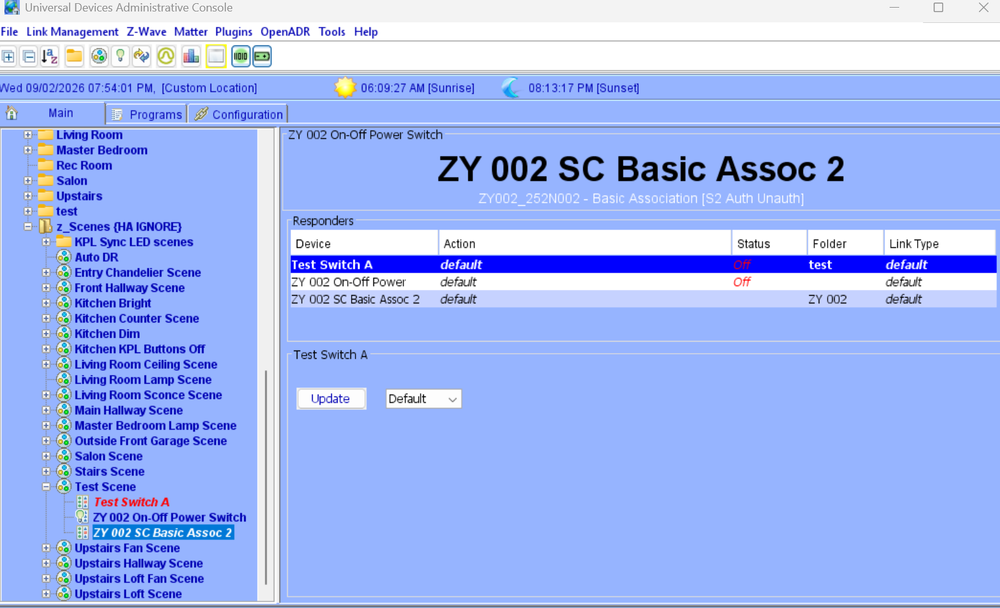Expand the Upstairs folder
Image resolution: width=1000 pixels, height=608 pixels.
coord(28,196)
